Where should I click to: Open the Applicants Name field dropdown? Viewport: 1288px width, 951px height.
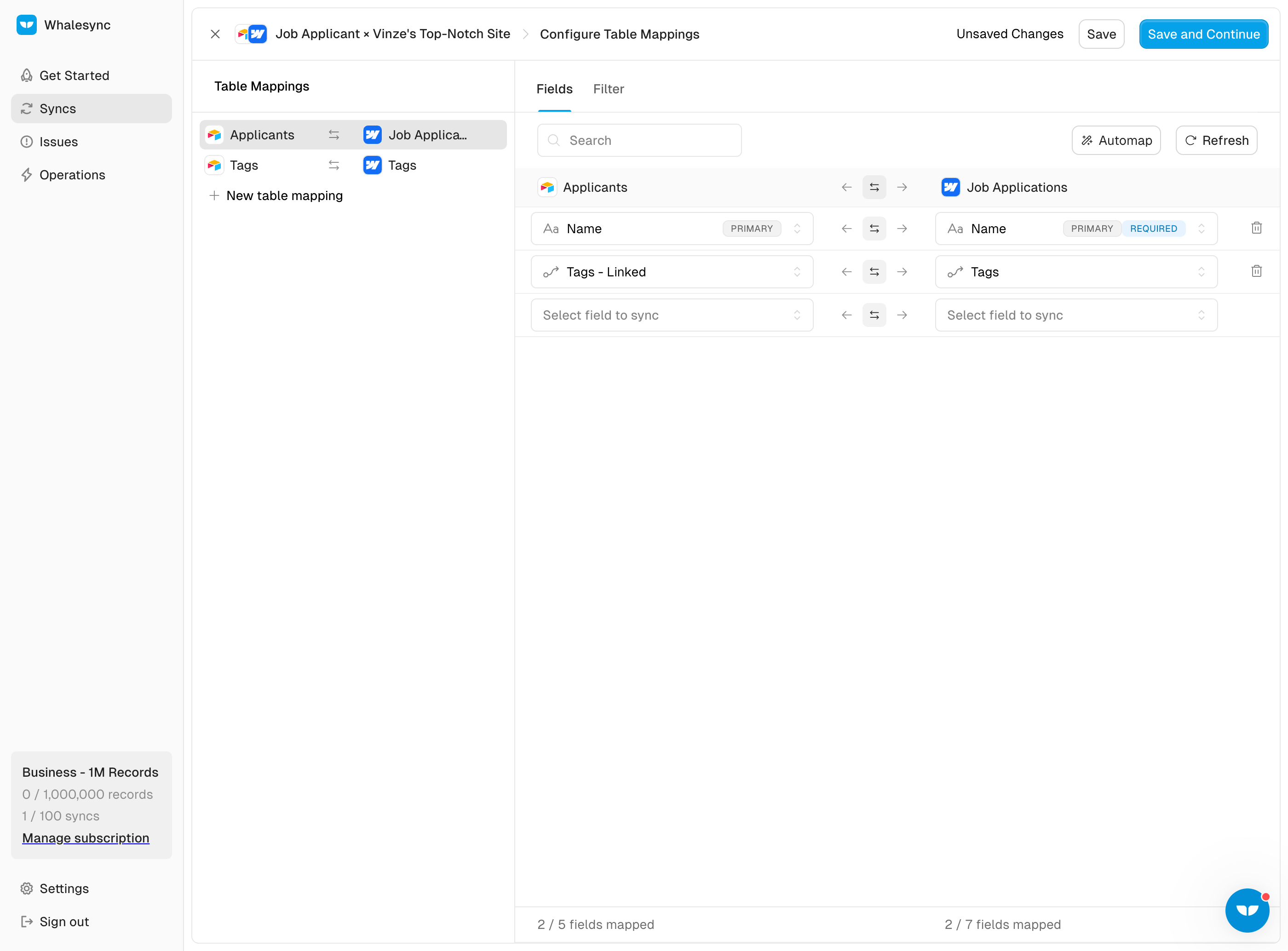coord(672,229)
